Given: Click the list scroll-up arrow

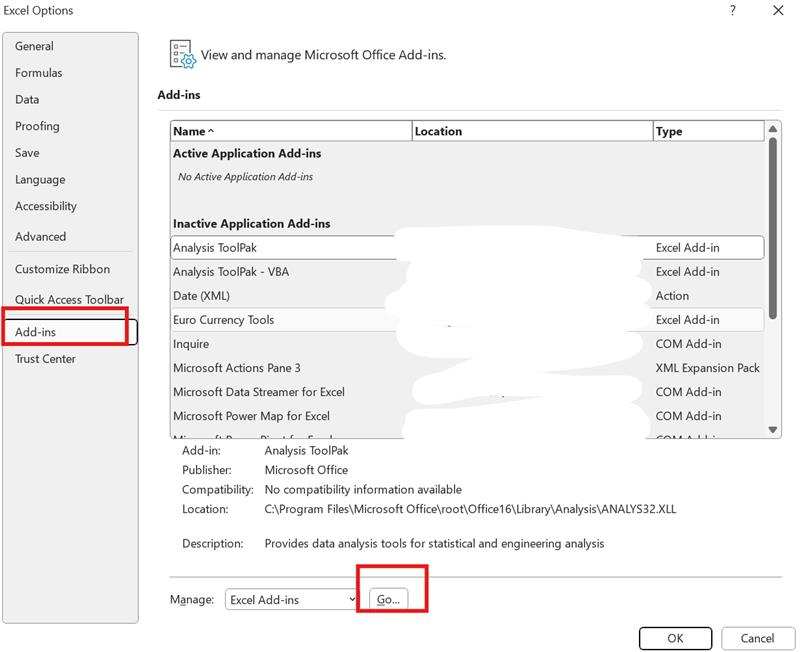Looking at the screenshot, I should tap(772, 129).
